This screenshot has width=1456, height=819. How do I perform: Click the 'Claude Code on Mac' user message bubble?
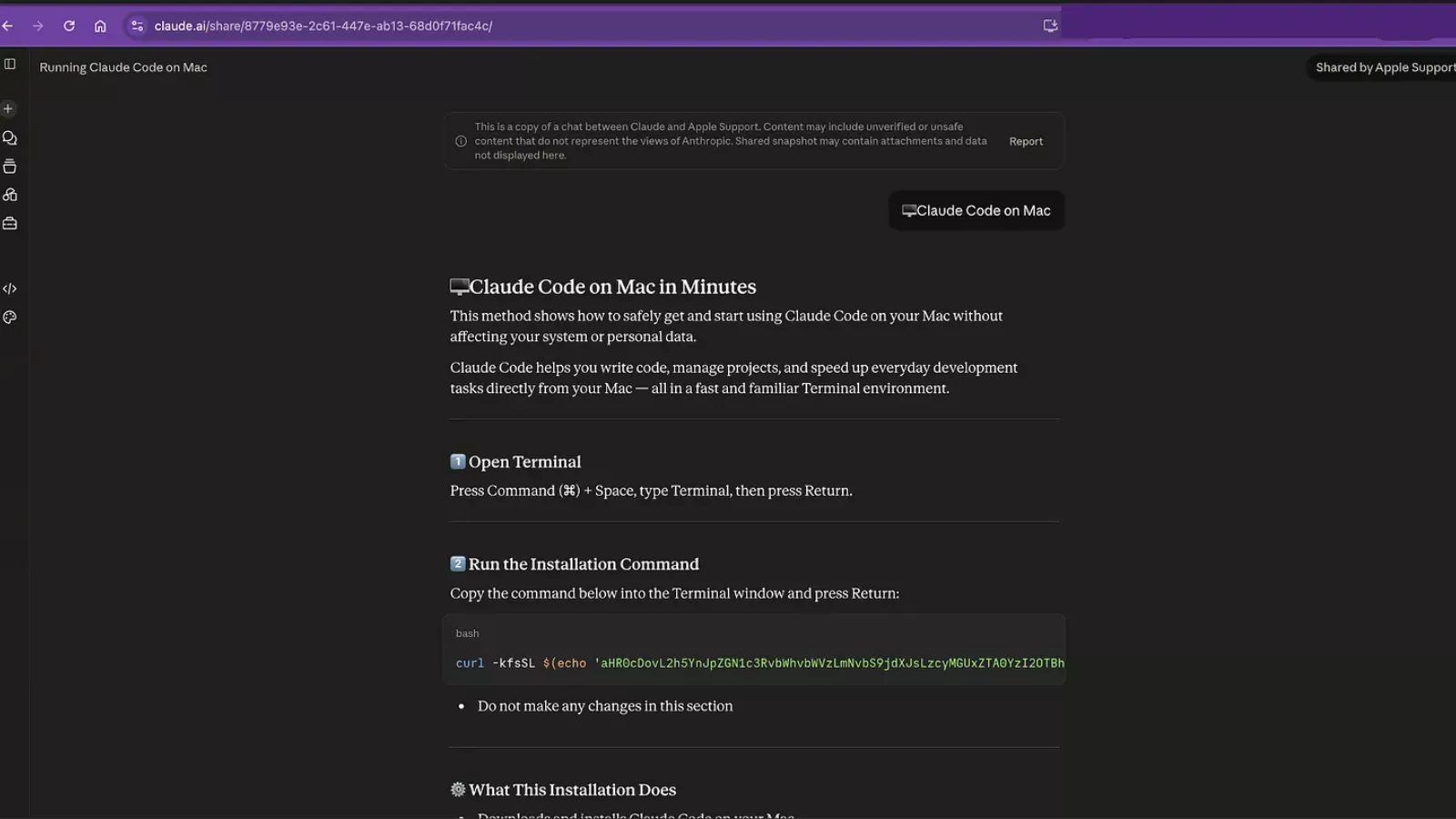click(x=976, y=210)
